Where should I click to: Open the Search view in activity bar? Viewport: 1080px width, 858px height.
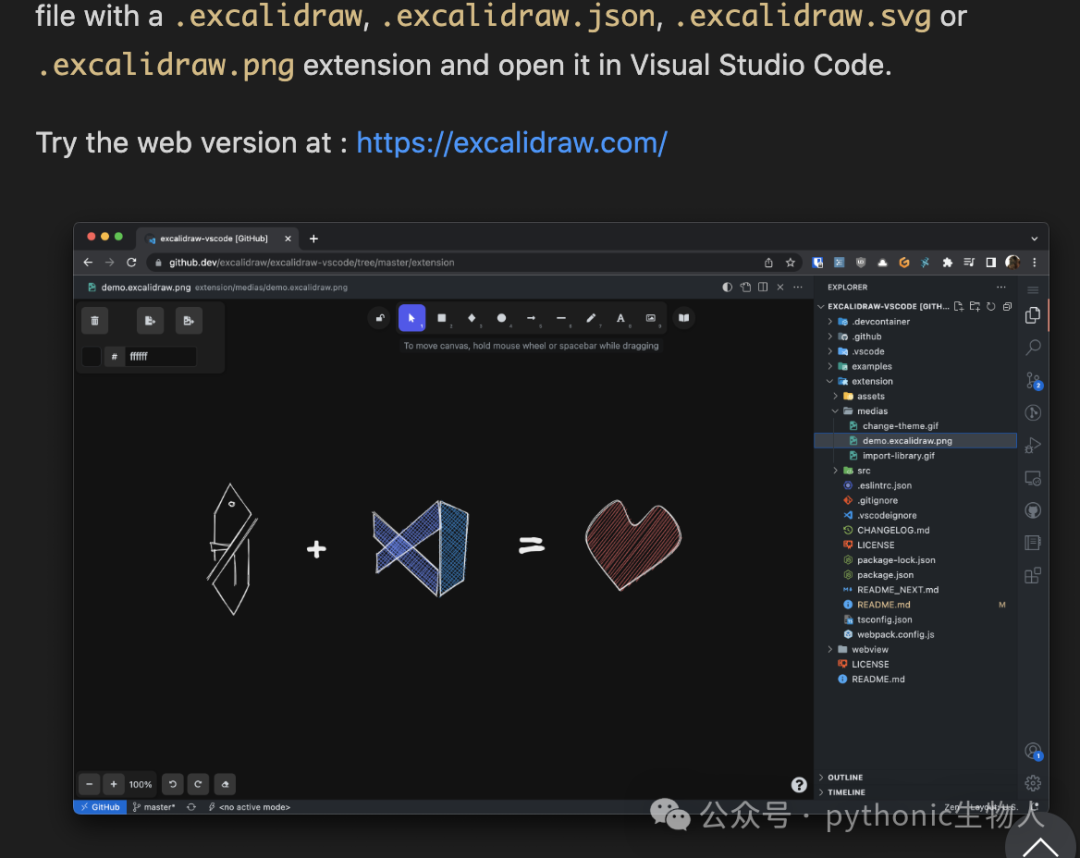1033,347
